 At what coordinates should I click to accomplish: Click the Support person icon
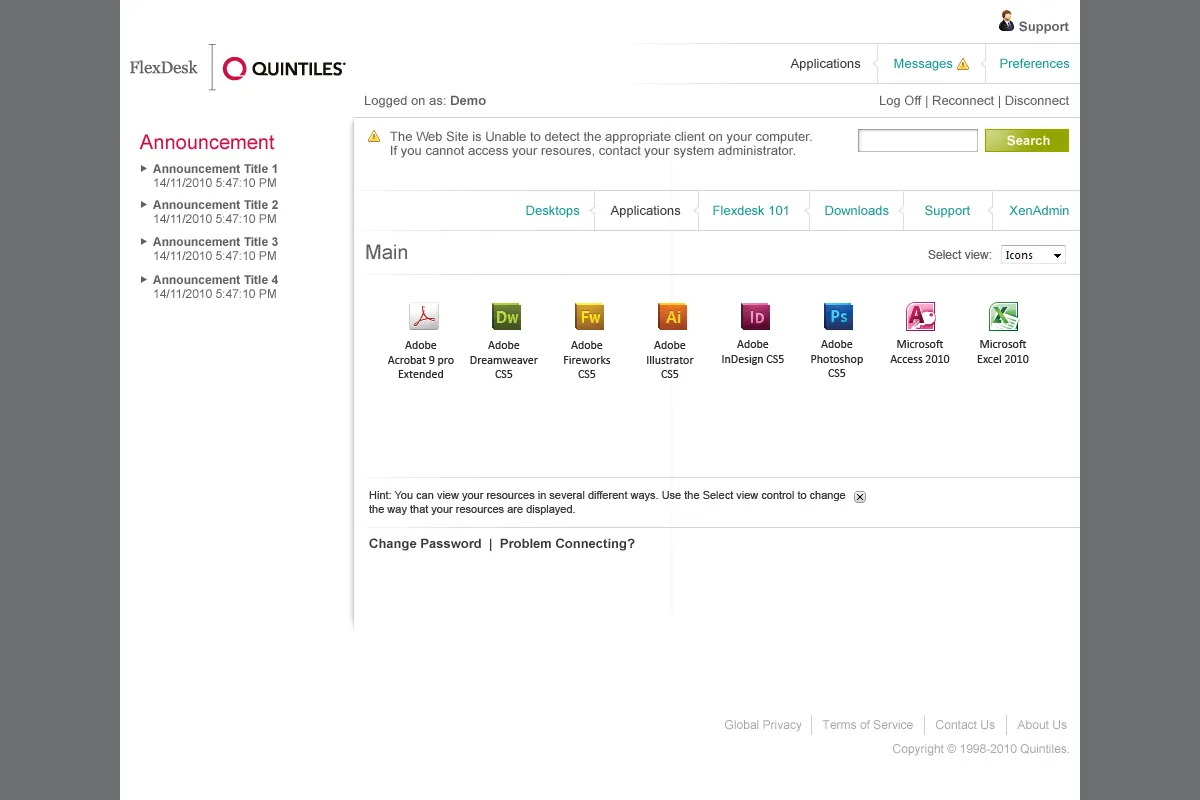(x=1006, y=21)
